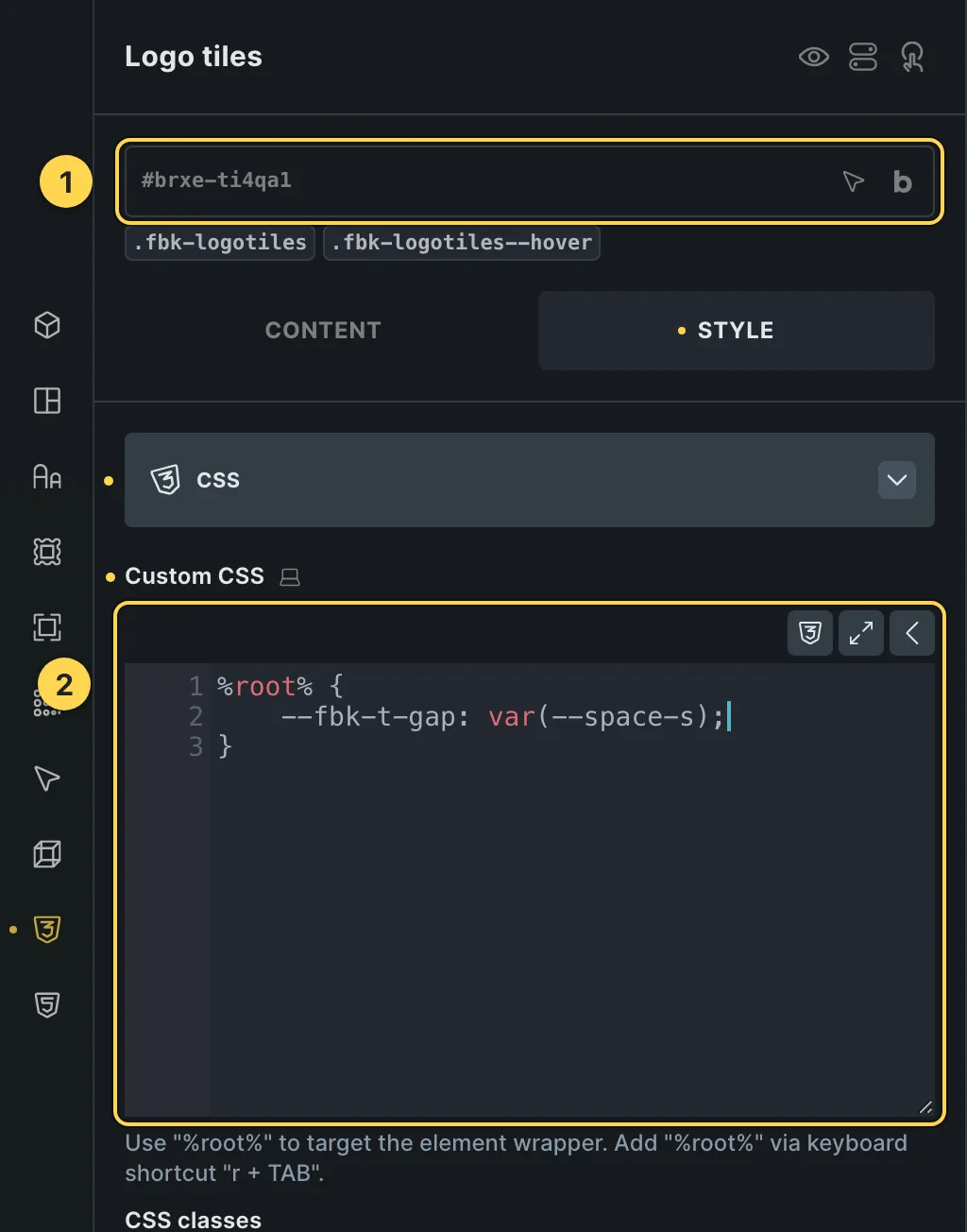Switch to the STYLE tab
The height and width of the screenshot is (1232, 967).
(x=736, y=331)
